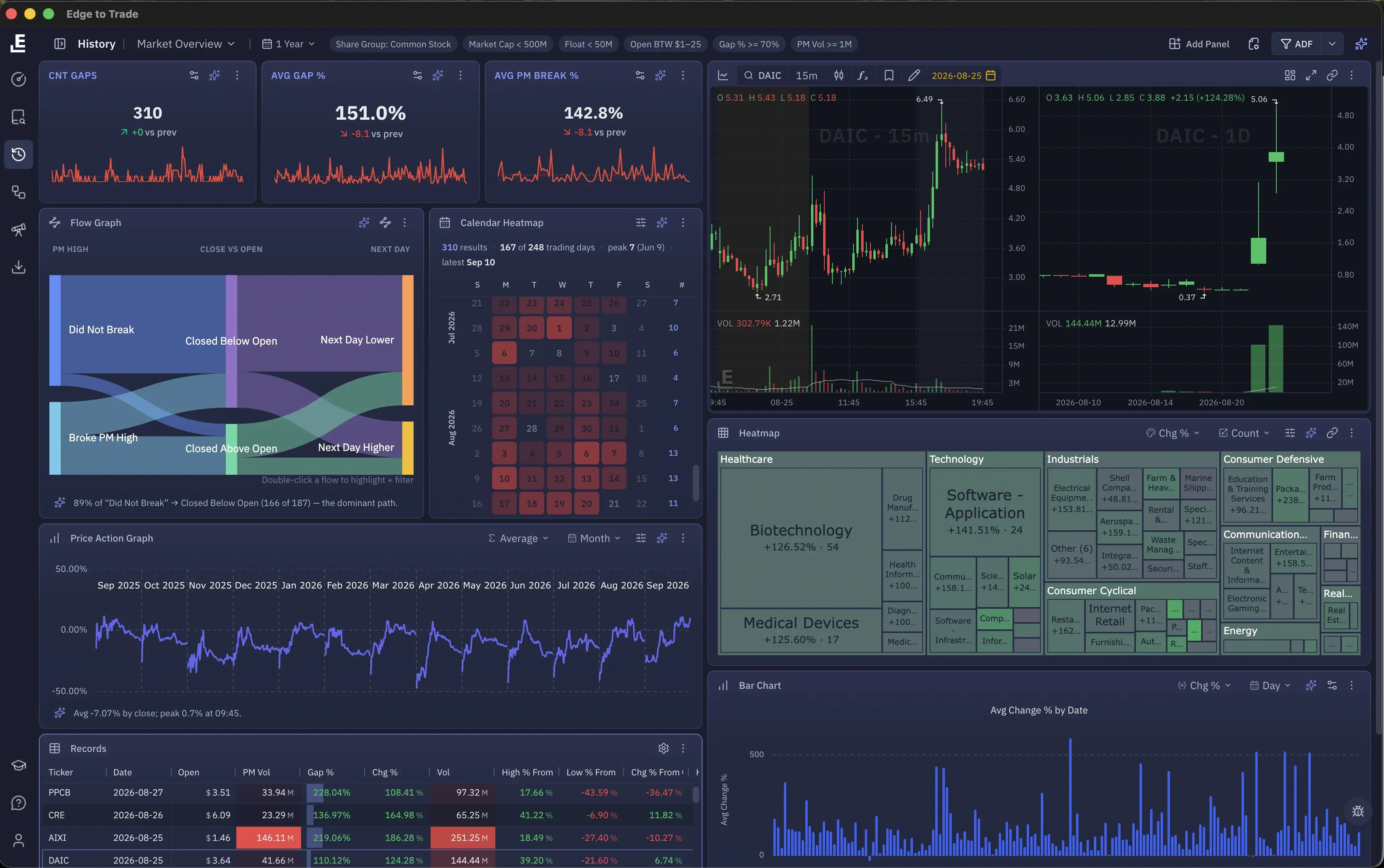Click the Add Panel button
Screen dimensions: 1384x868
pos(1199,44)
